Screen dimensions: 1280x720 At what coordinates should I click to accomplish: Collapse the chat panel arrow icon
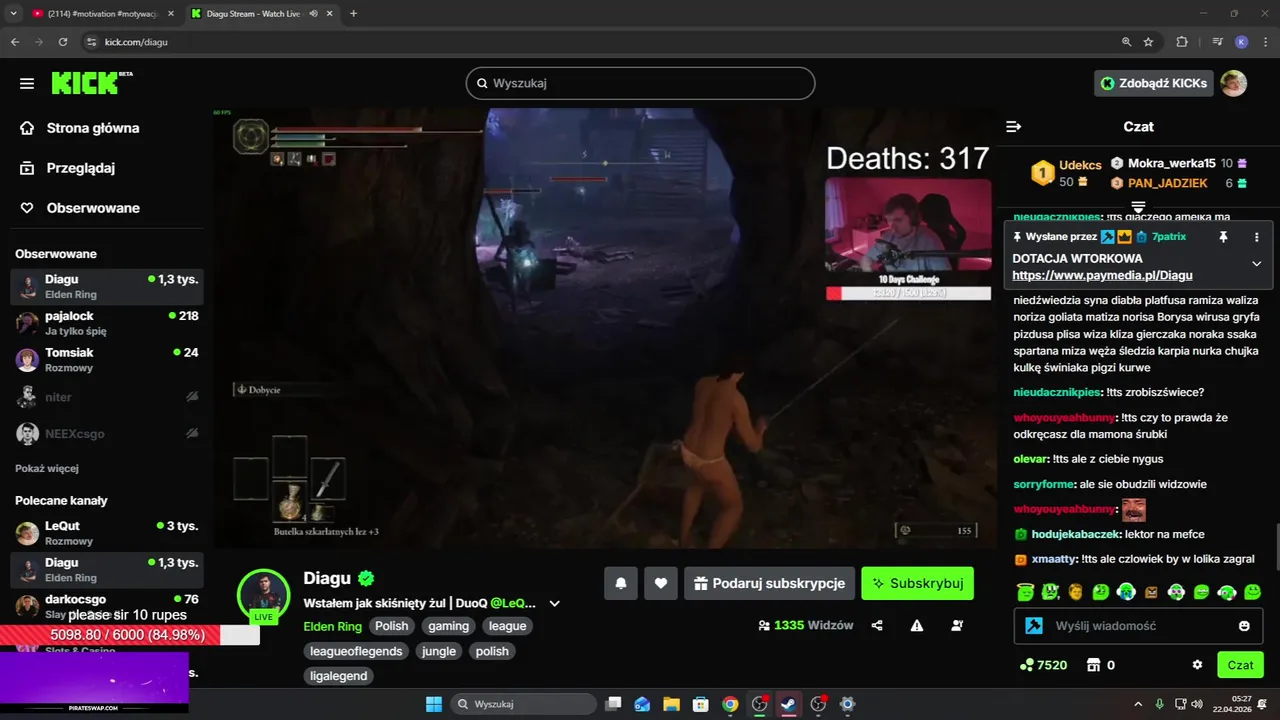click(1013, 127)
